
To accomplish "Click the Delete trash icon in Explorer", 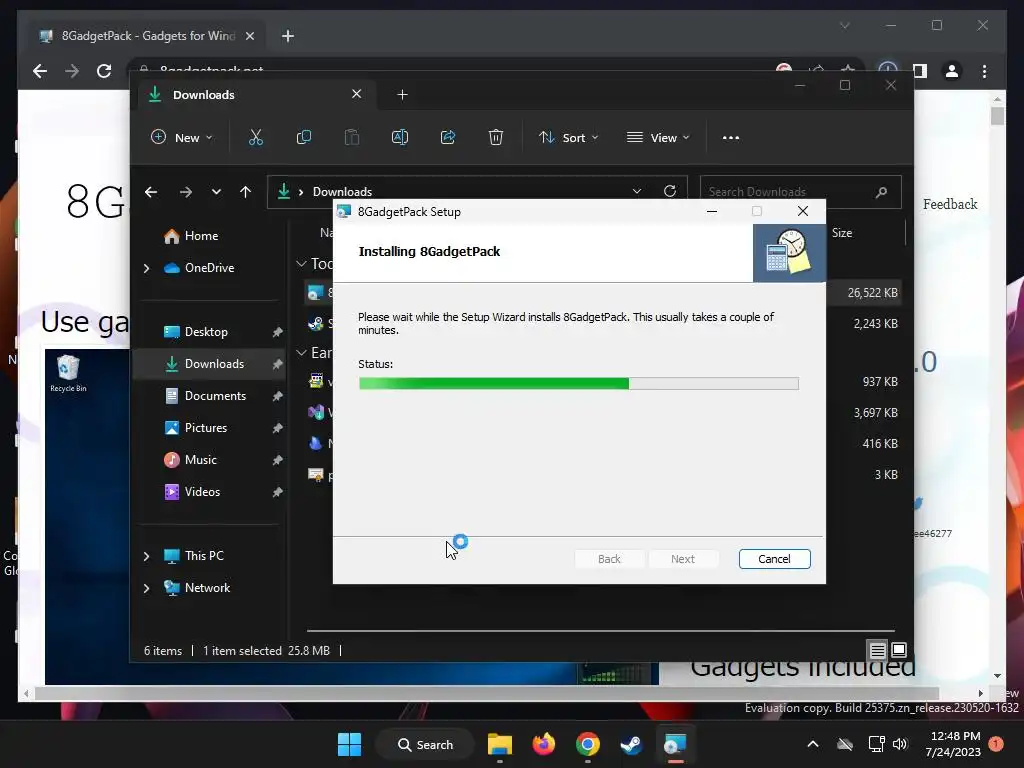I will pyautogui.click(x=496, y=137).
